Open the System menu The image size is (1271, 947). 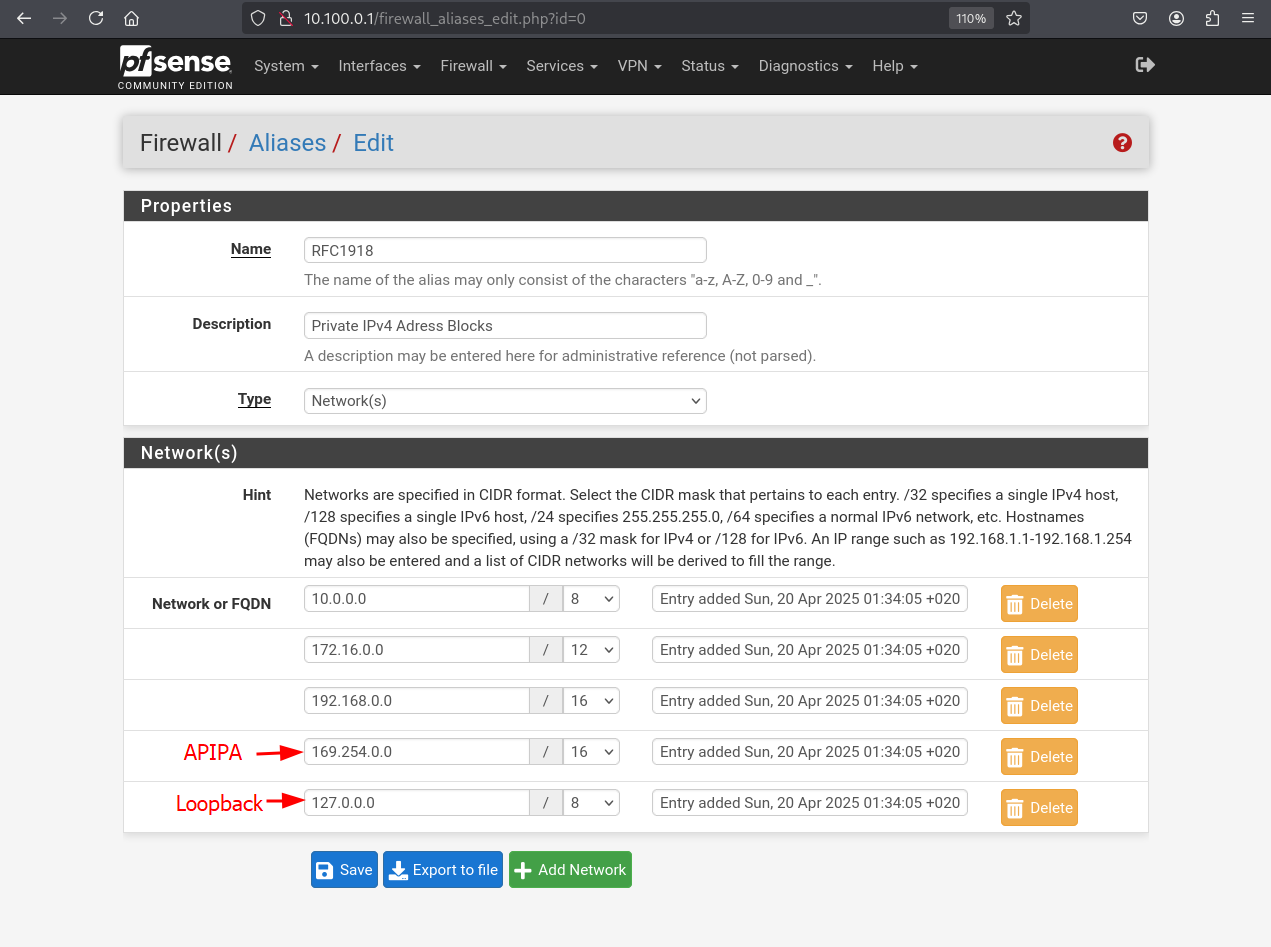point(286,66)
